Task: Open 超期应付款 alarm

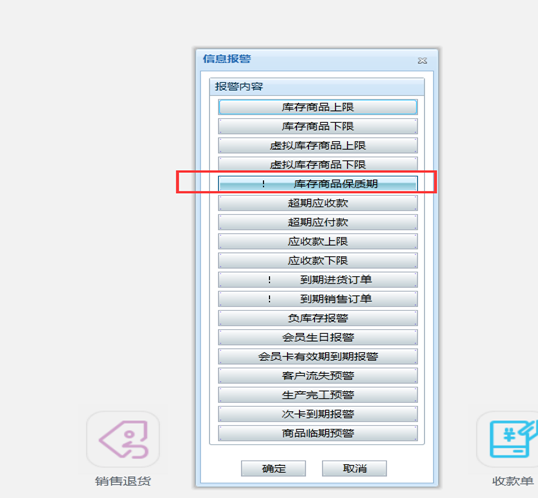Action: click(x=318, y=222)
